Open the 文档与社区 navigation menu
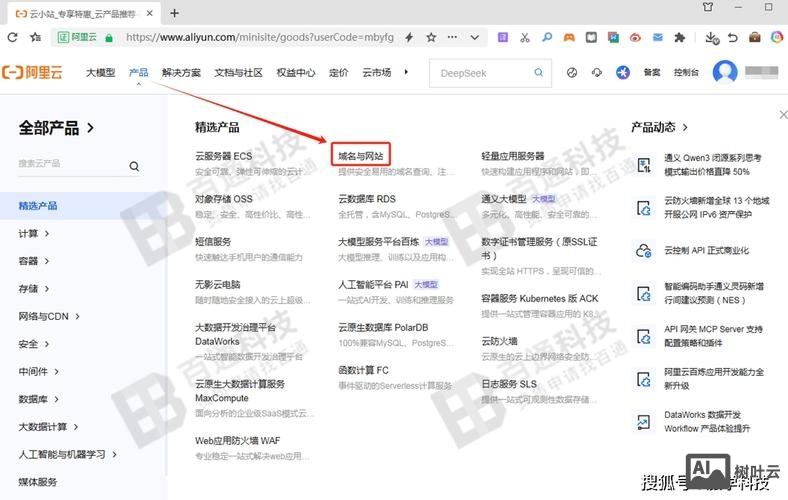The image size is (788, 500). (239, 73)
